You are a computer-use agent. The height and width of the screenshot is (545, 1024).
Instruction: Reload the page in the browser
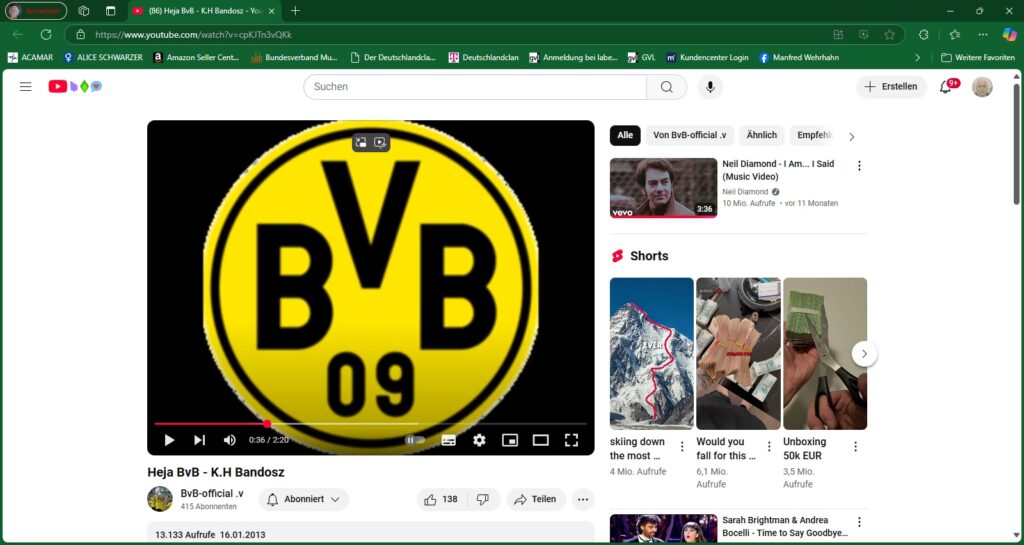click(x=46, y=35)
